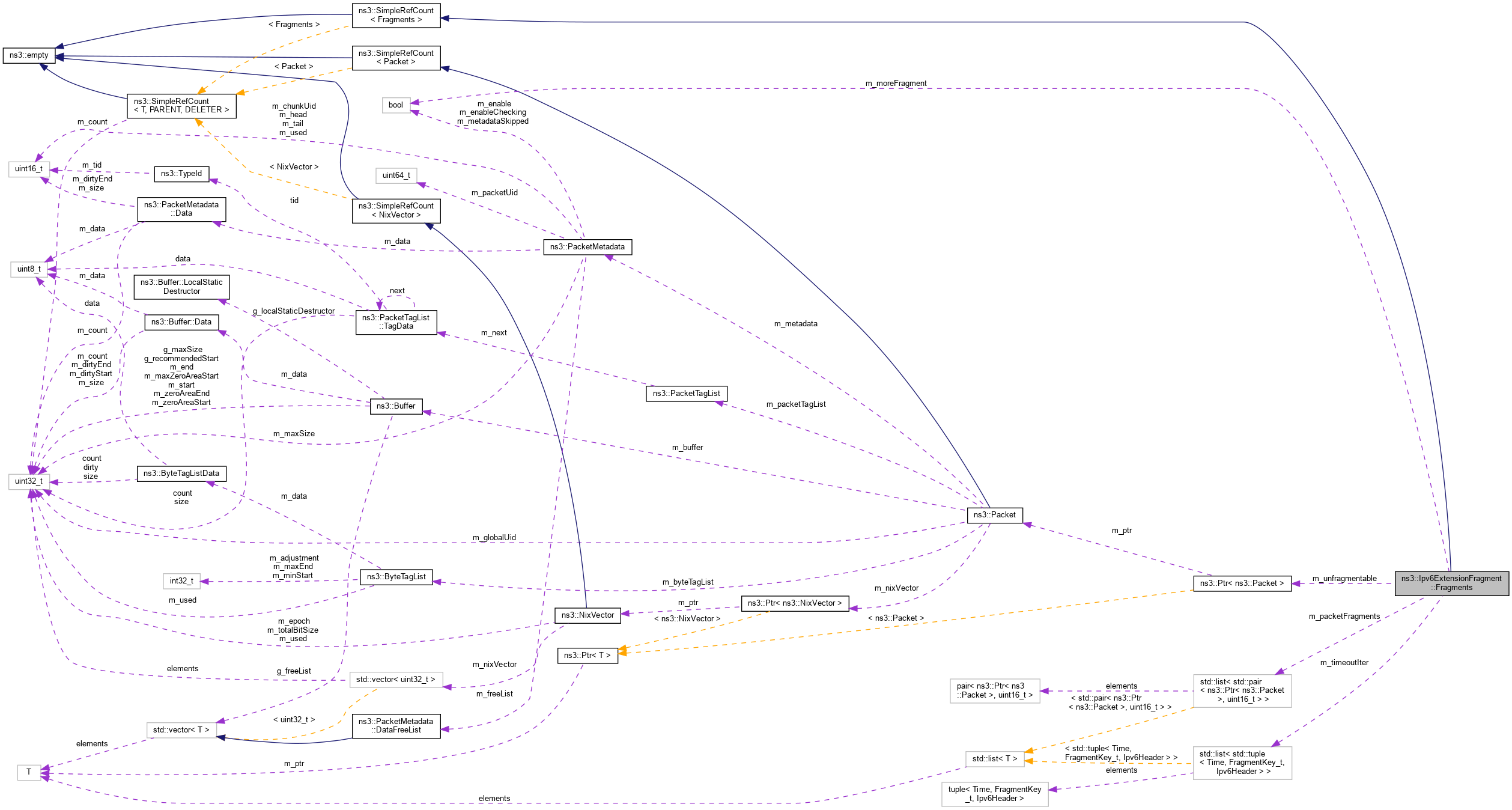The image size is (1512, 810).
Task: Open the std::vector< uint32_t > node
Action: point(396,679)
